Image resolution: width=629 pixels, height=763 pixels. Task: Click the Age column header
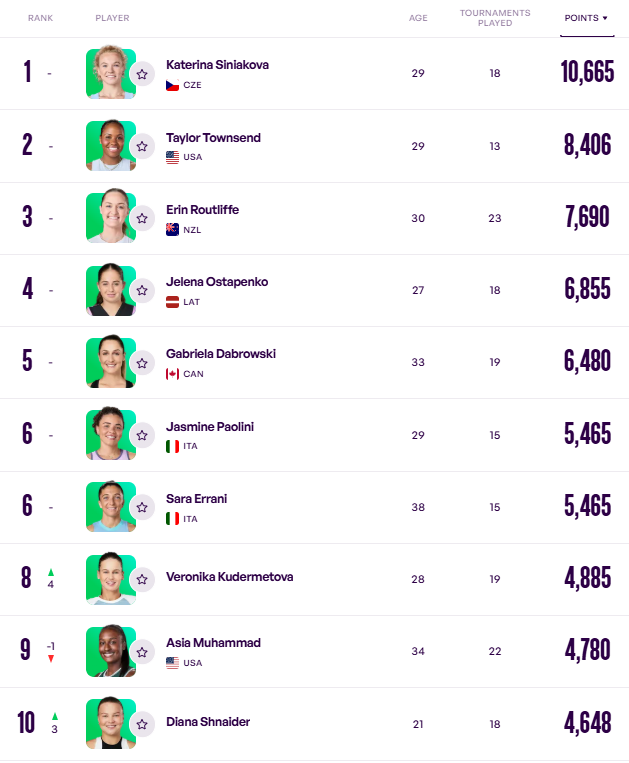(x=418, y=18)
